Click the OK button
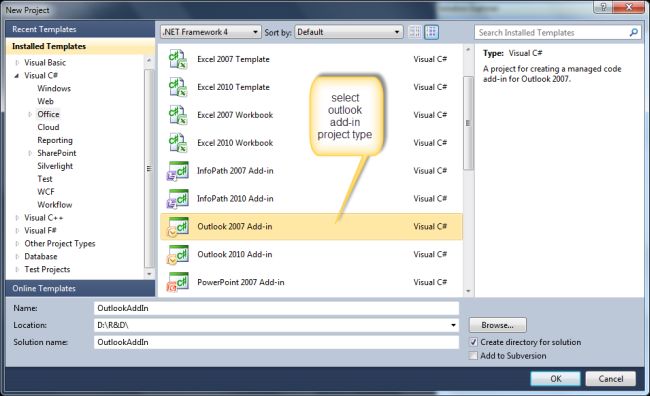The height and width of the screenshot is (396, 650). tap(555, 379)
